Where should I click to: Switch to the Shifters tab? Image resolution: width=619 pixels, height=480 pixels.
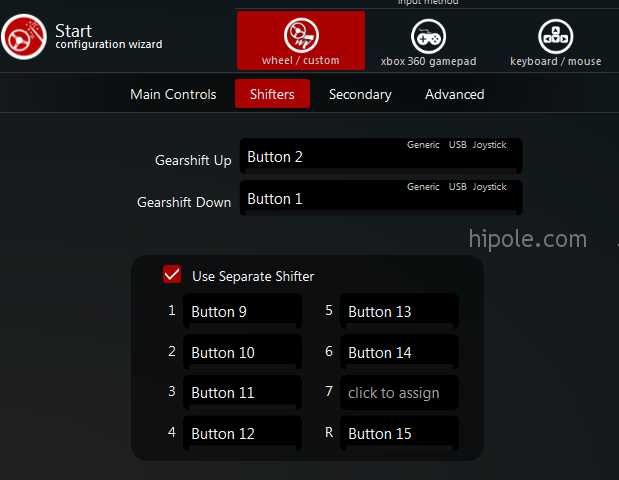tap(272, 94)
